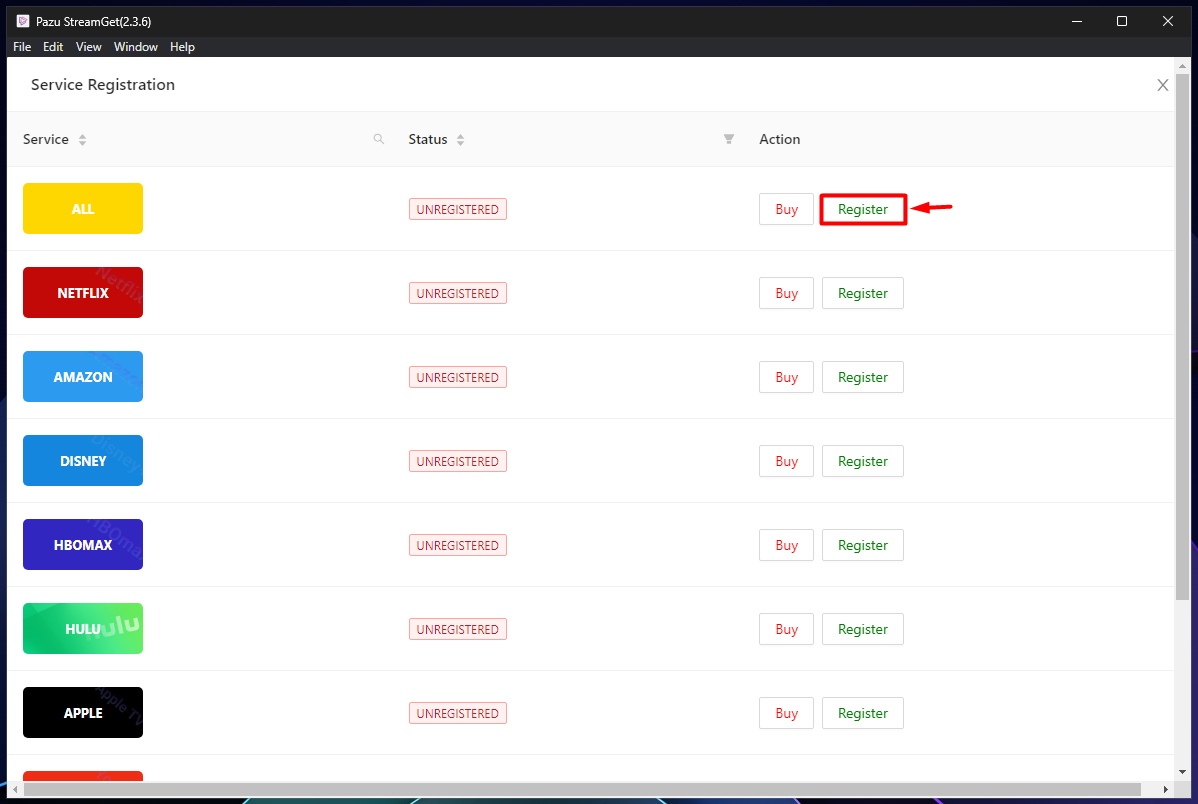1198x804 pixels.
Task: Open the Window menu
Action: (x=135, y=47)
